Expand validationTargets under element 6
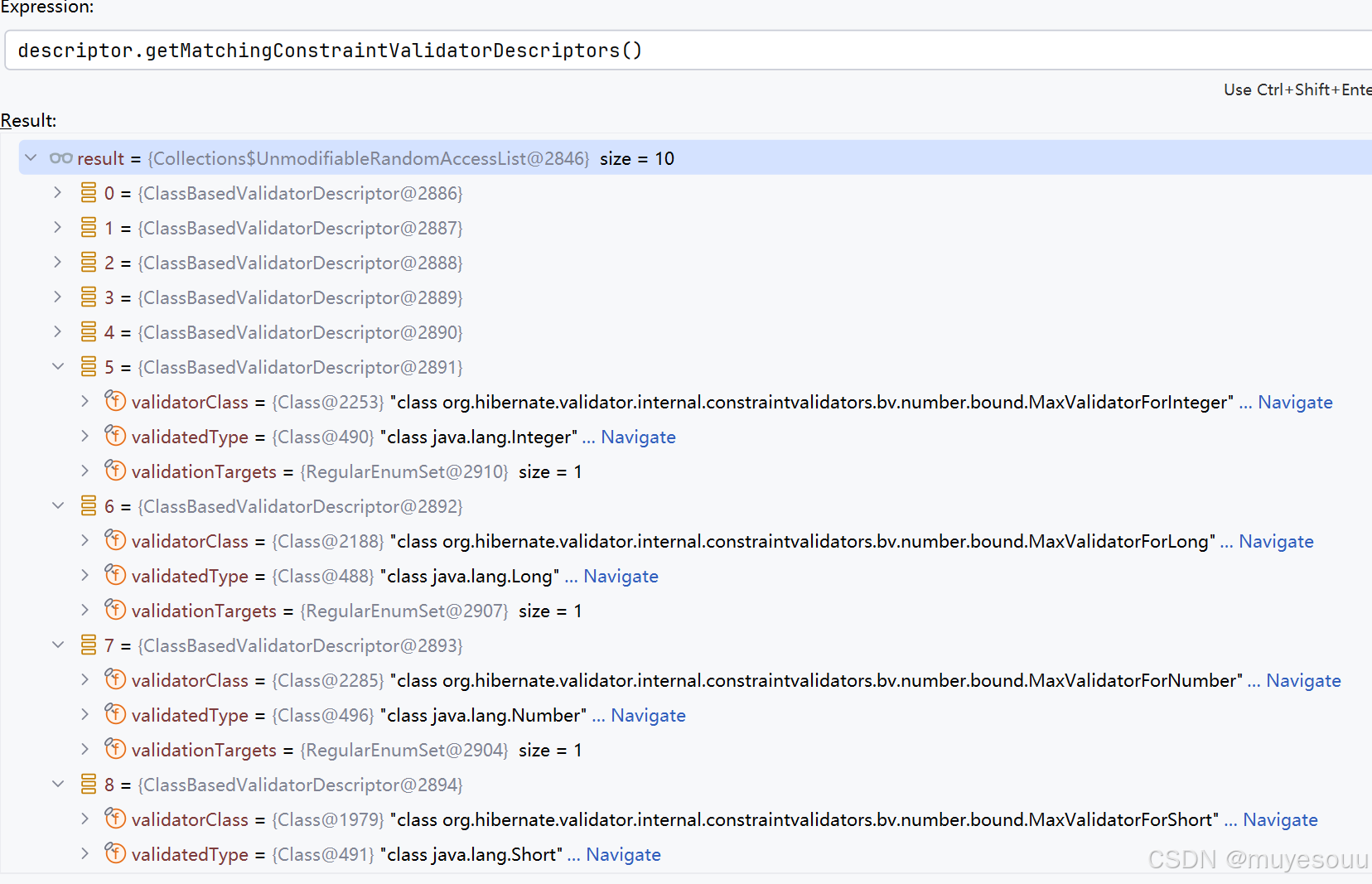This screenshot has height=884, width=1372. click(85, 610)
